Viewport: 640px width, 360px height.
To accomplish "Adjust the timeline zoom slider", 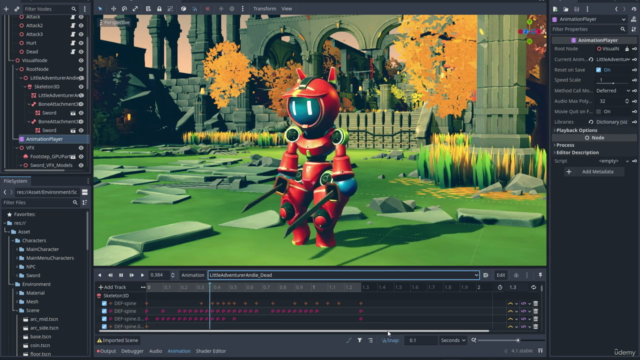I will coord(511,340).
